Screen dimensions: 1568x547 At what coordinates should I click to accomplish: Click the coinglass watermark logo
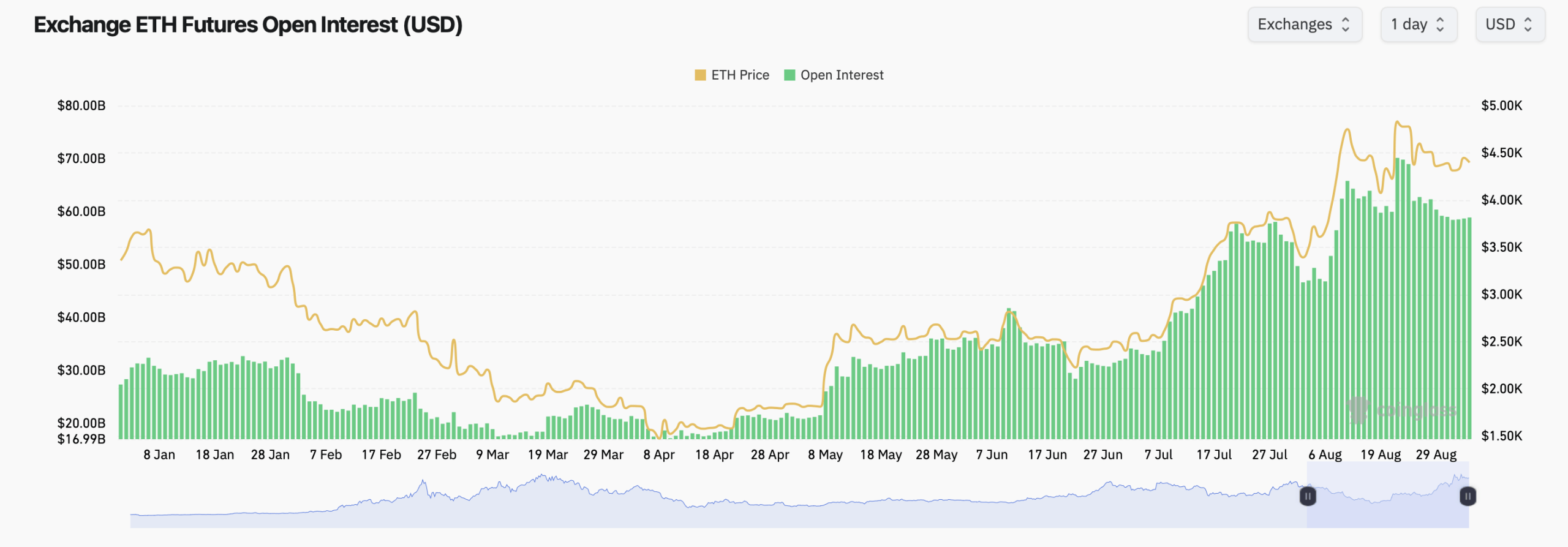pyautogui.click(x=1358, y=409)
